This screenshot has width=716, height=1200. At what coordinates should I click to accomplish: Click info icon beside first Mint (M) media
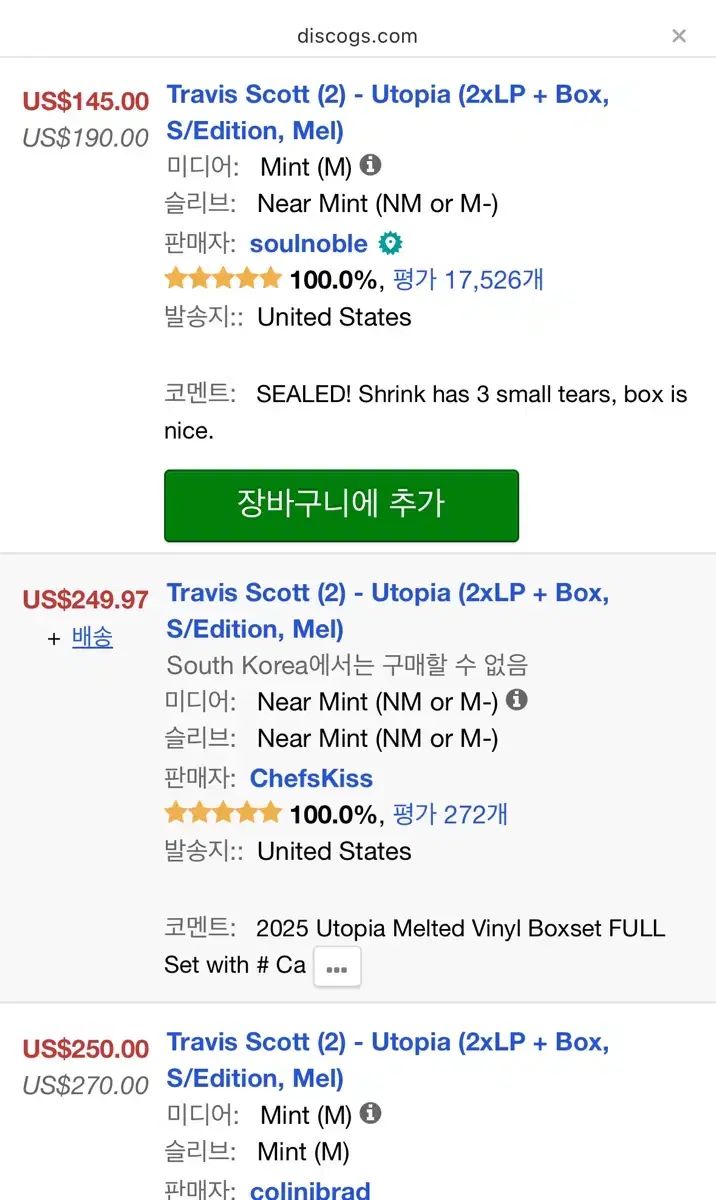coord(370,165)
